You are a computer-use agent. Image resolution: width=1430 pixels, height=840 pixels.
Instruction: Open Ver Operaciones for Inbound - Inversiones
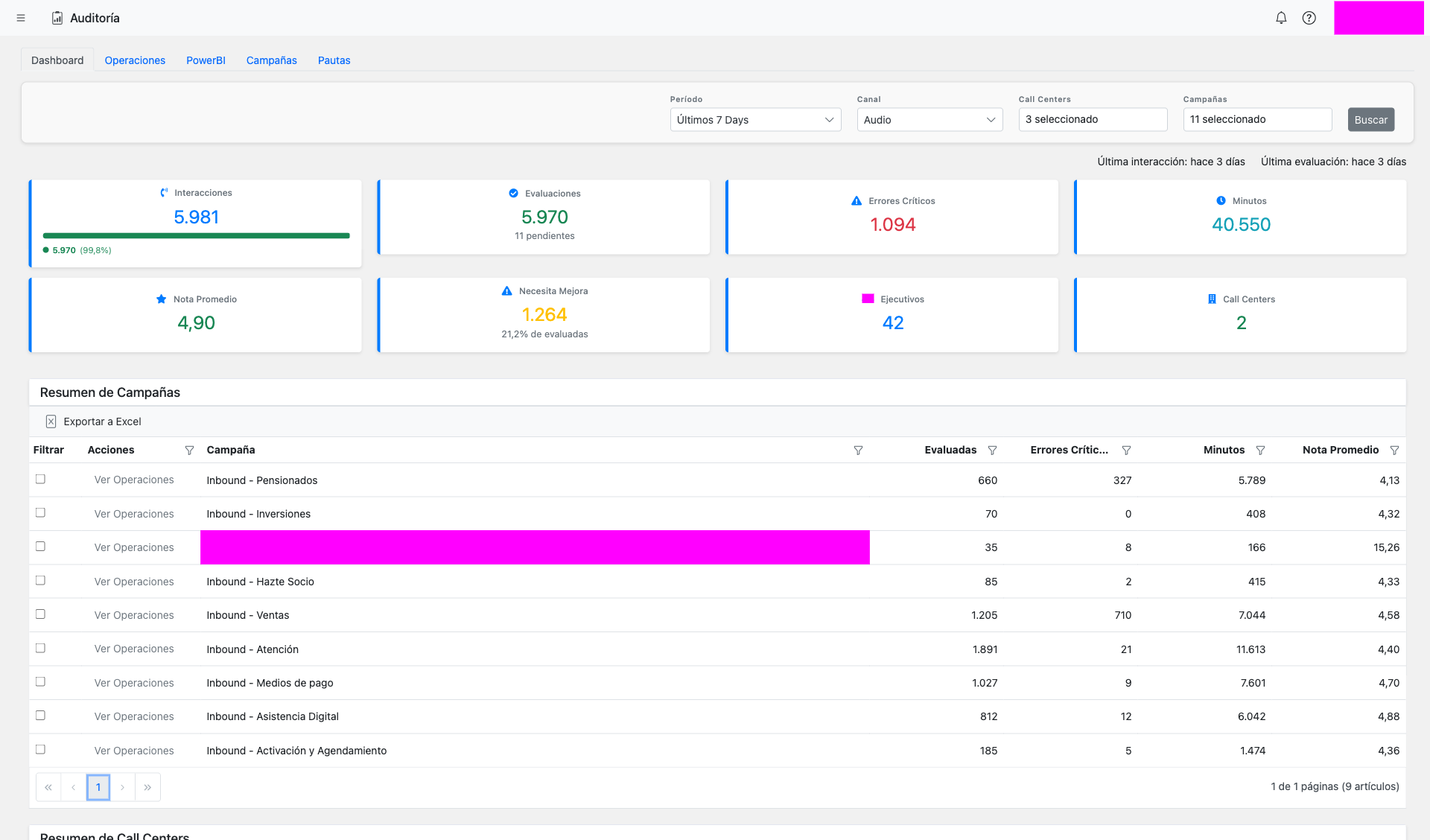[x=133, y=513]
